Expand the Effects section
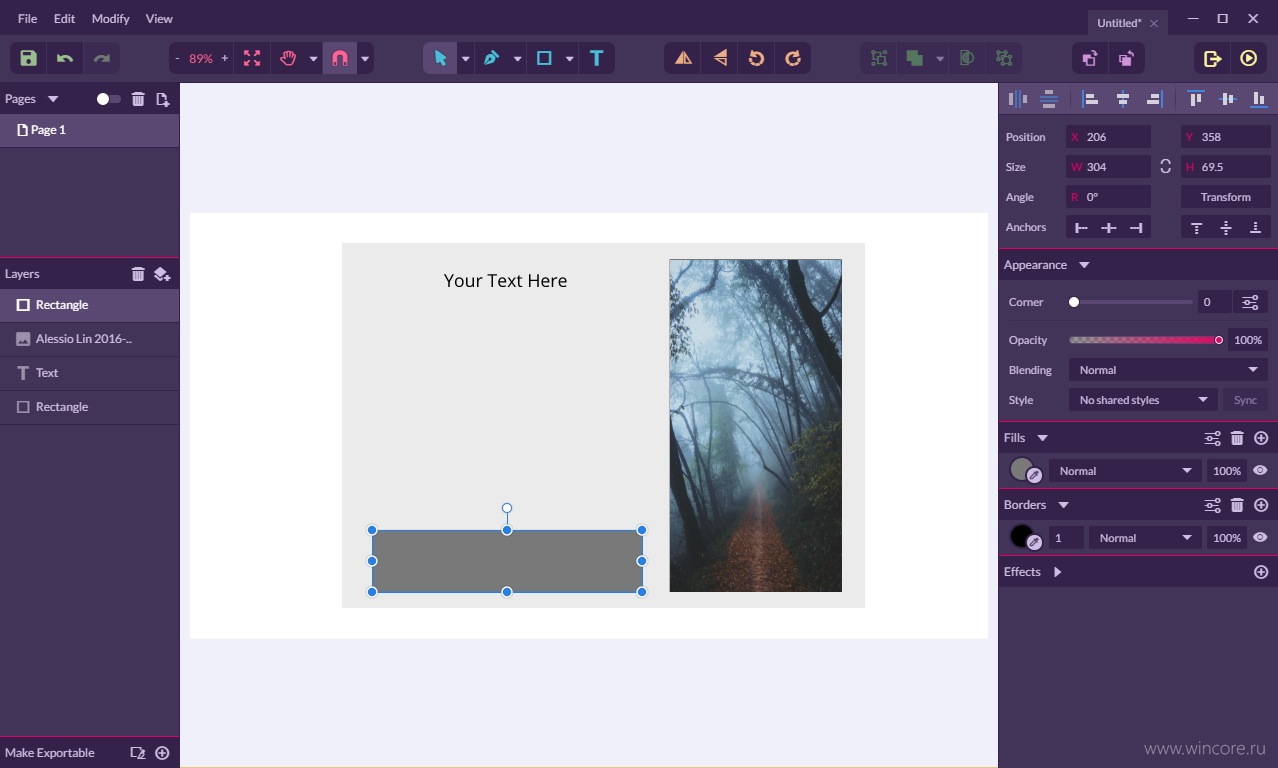1278x768 pixels. click(x=1057, y=572)
